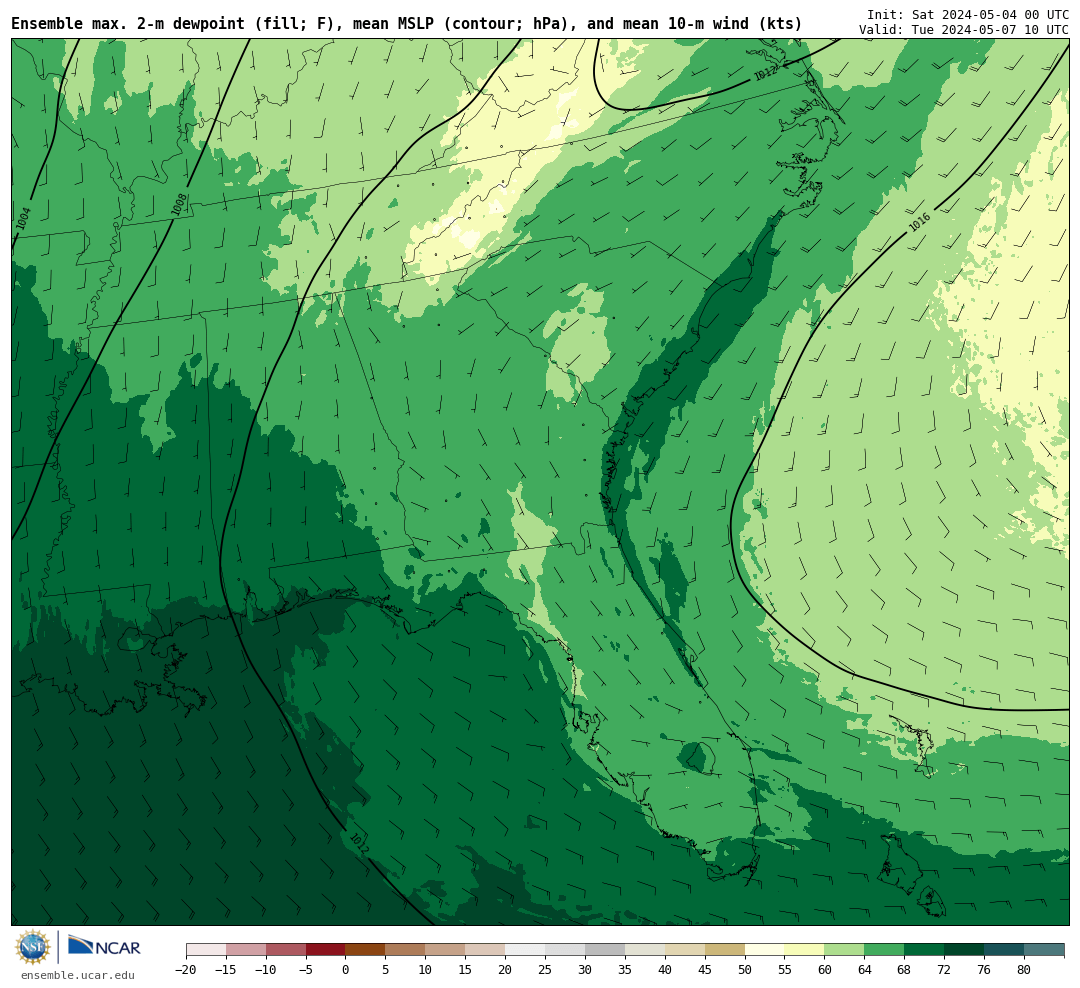Open the ensemble.ucar.edu link text
Screen dimensions: 1080x988
[x=78, y=975]
